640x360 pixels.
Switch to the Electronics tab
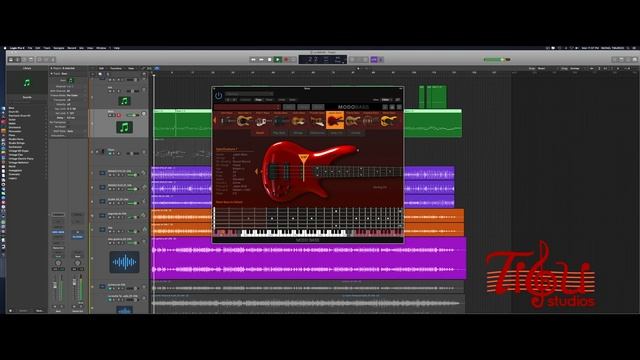point(317,133)
